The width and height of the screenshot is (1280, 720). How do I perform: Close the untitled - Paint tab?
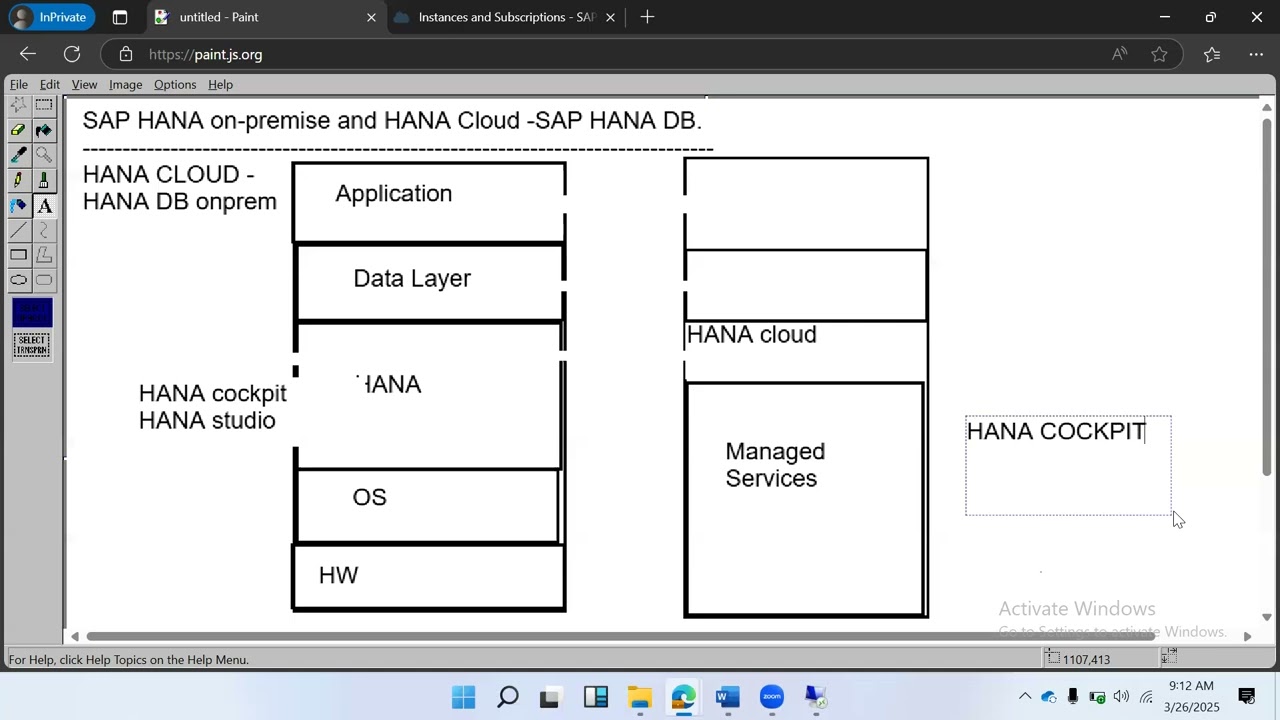pyautogui.click(x=371, y=17)
